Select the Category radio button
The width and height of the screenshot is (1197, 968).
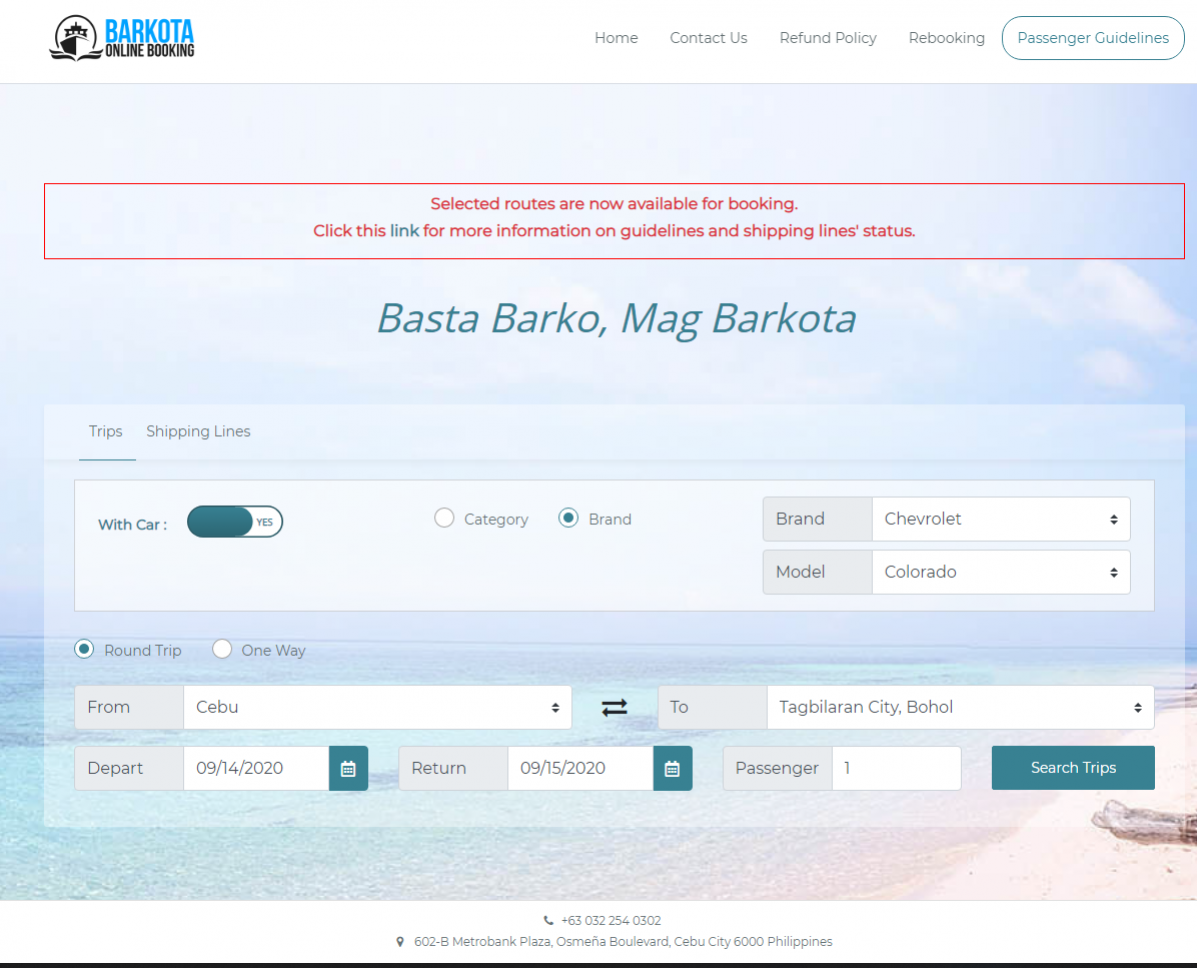tap(444, 518)
